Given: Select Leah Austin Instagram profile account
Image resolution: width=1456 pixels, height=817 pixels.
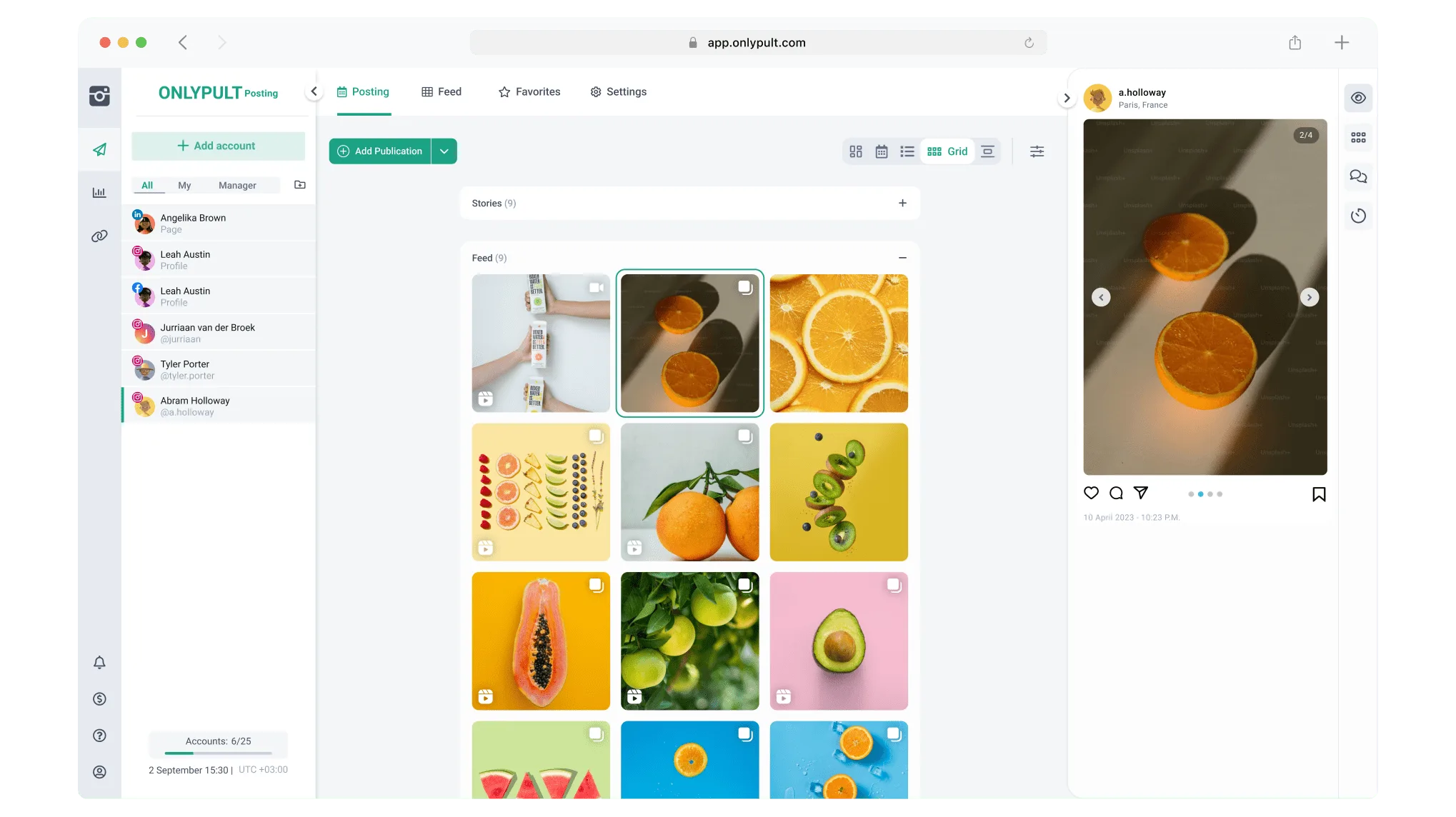Looking at the screenshot, I should pos(219,260).
